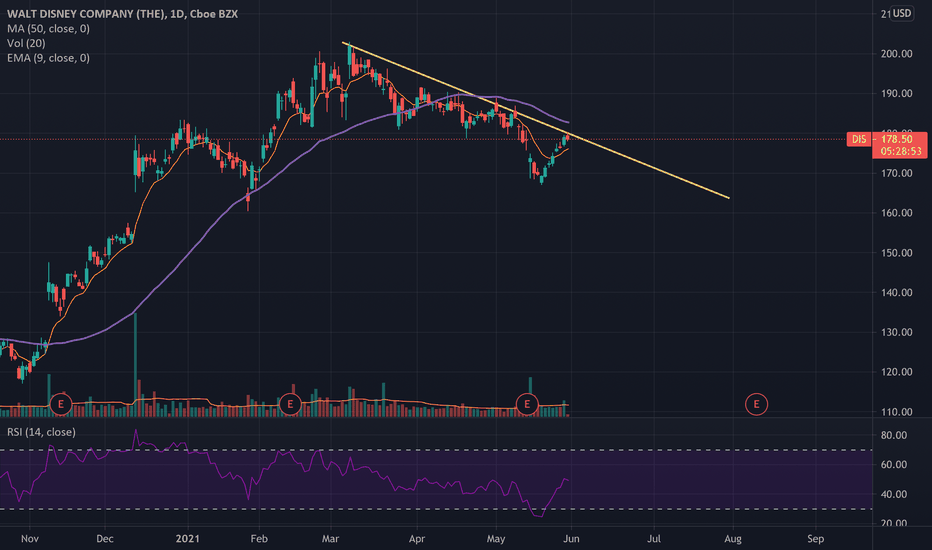The width and height of the screenshot is (932, 550).
Task: Click the 110.00 price axis label
Action: tap(896, 411)
